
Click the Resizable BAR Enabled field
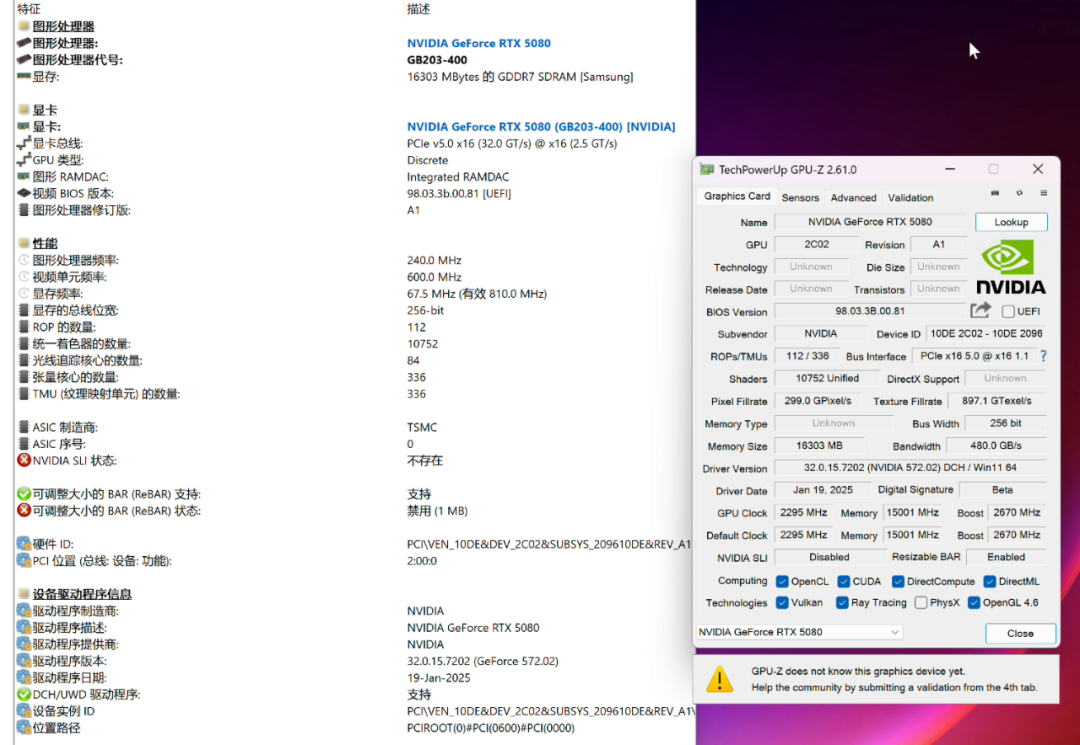[1006, 556]
